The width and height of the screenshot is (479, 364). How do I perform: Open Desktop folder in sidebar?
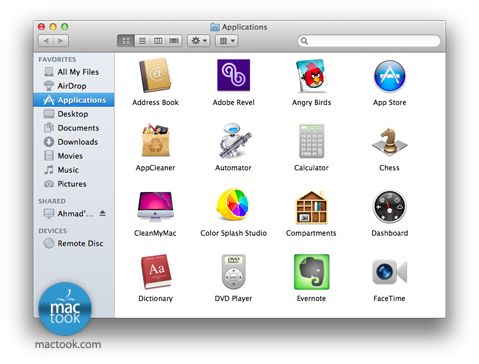pyautogui.click(x=74, y=114)
